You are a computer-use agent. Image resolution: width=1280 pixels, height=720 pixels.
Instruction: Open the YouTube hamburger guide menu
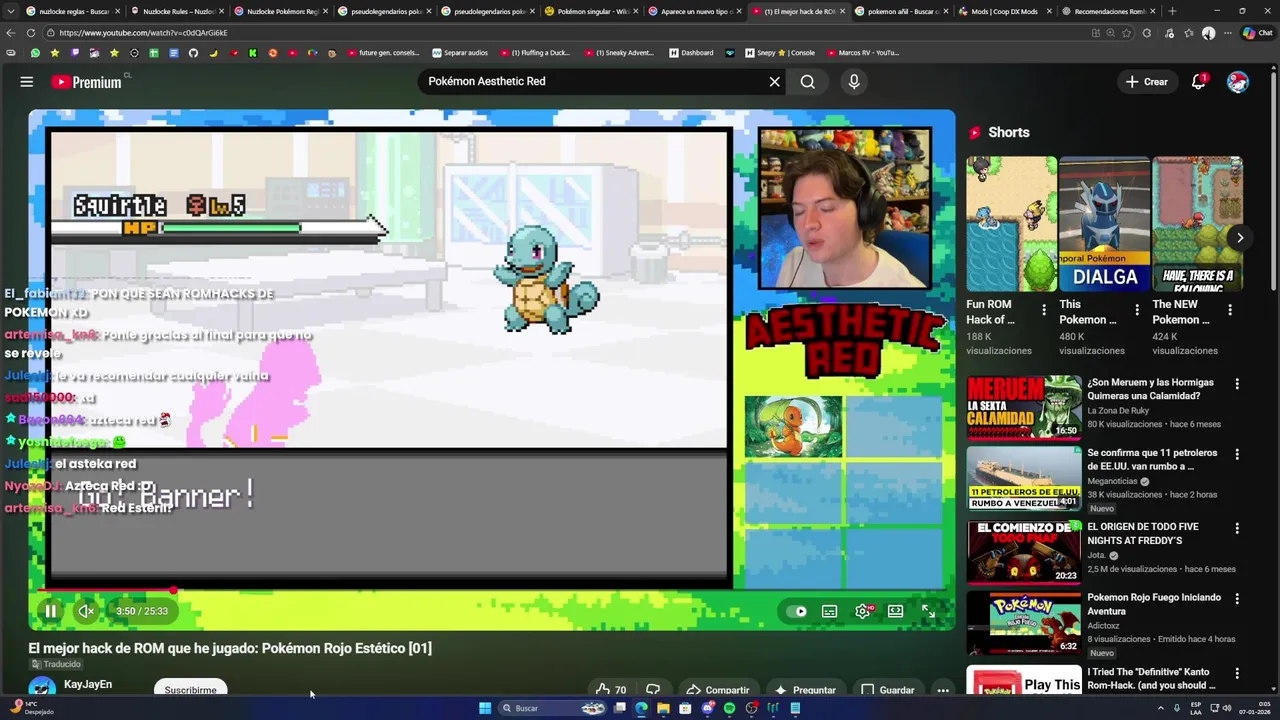(x=27, y=82)
